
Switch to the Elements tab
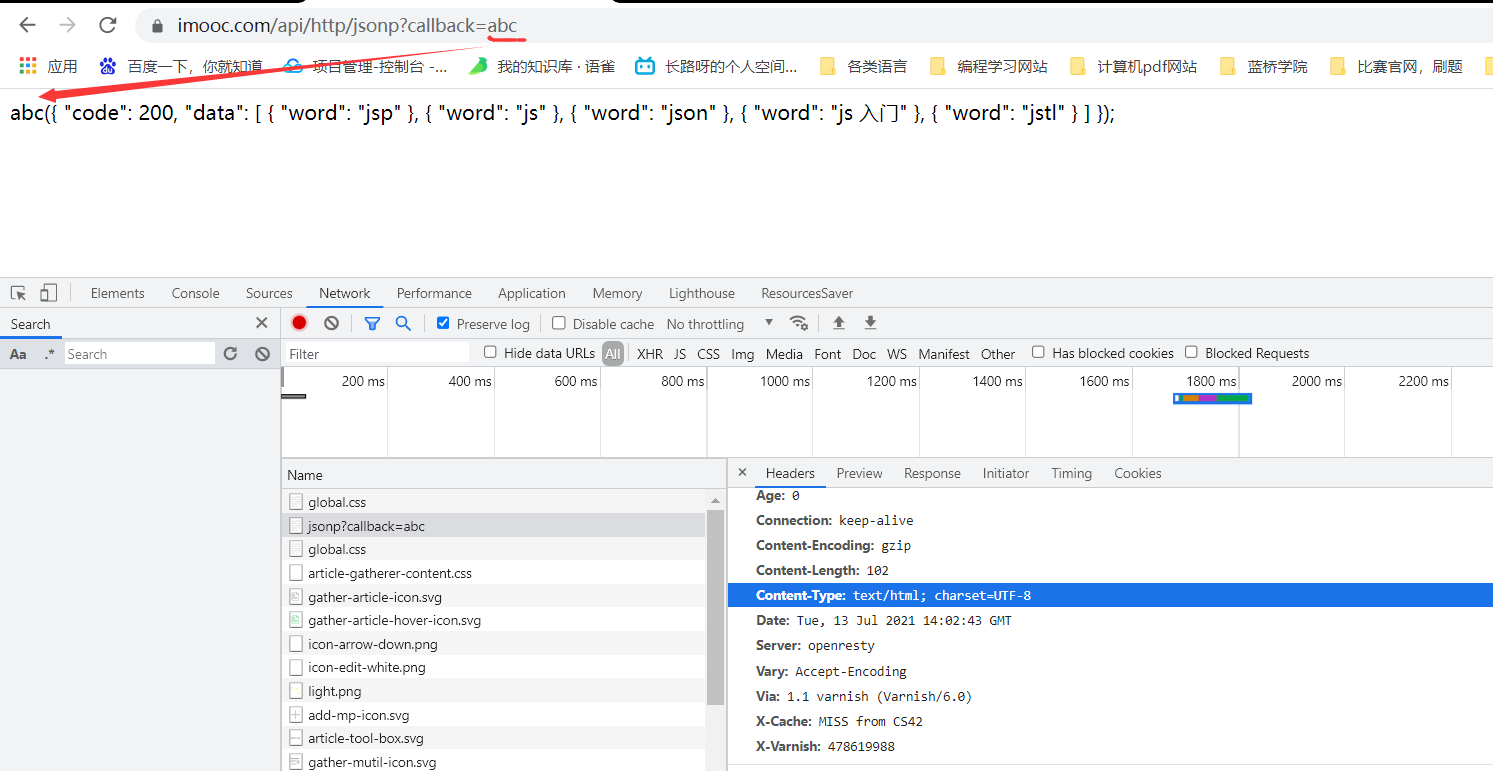(118, 293)
